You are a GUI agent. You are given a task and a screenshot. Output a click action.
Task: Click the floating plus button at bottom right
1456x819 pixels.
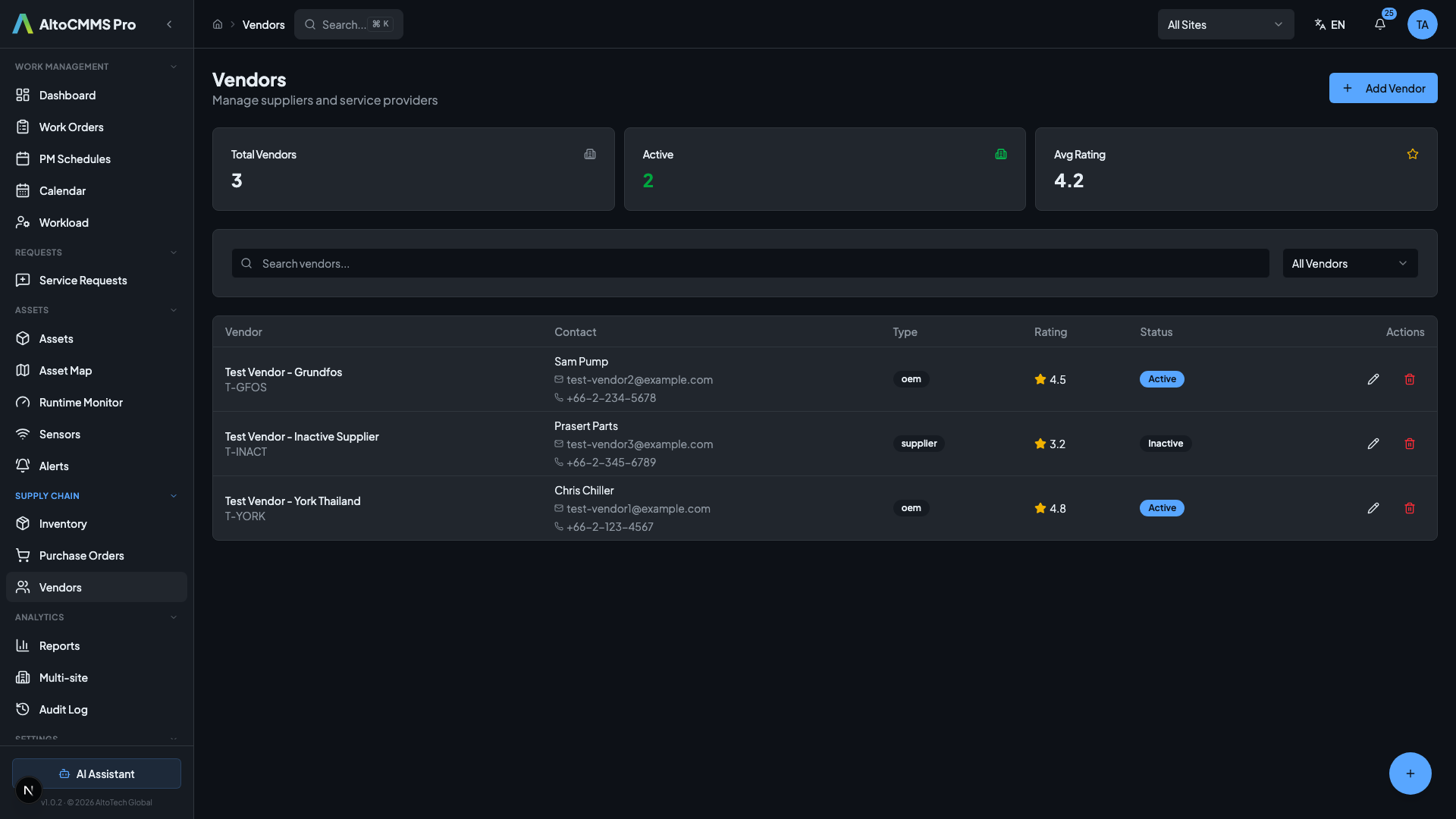coord(1410,773)
